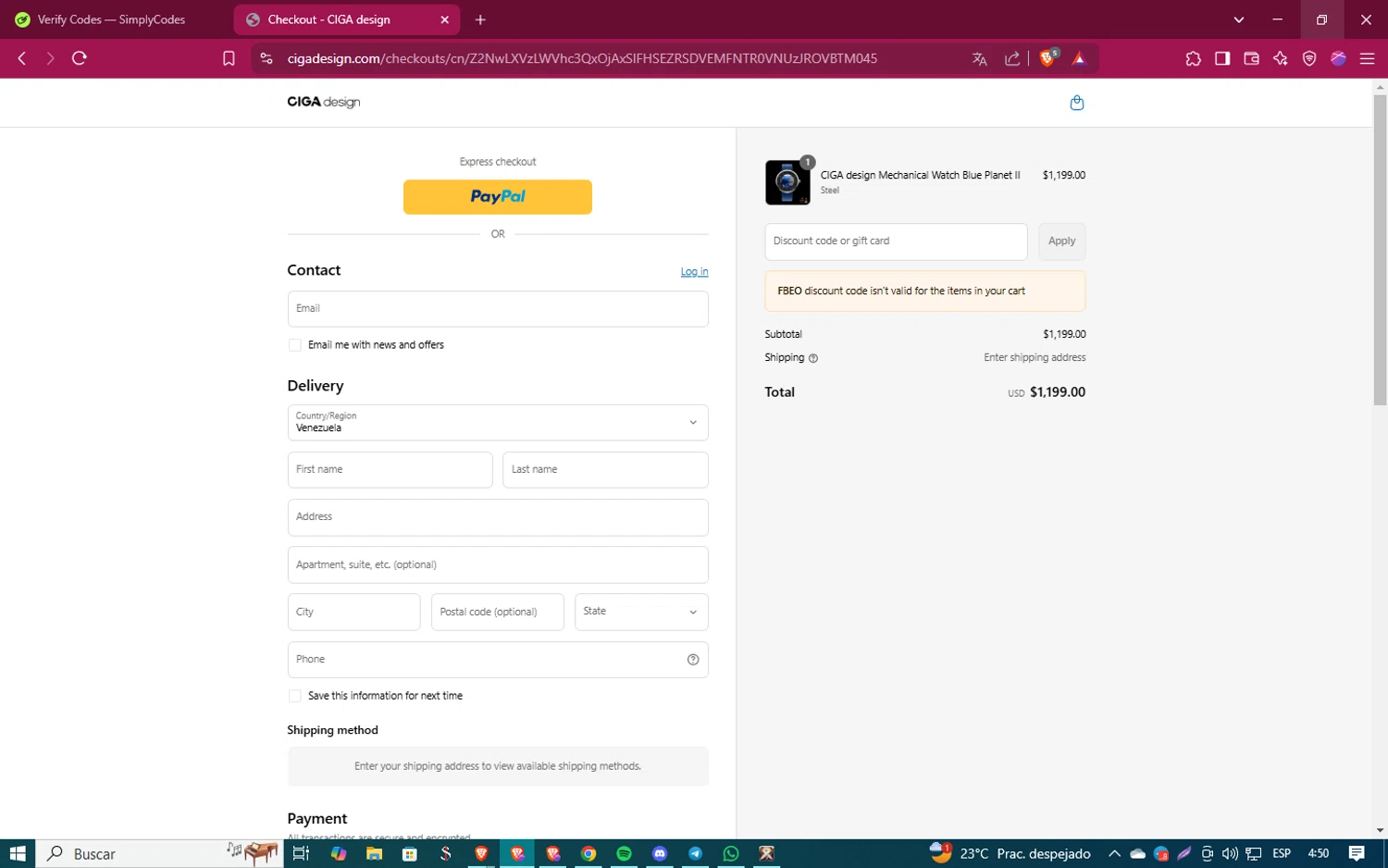Open the browser profile avatar

tap(1338, 58)
